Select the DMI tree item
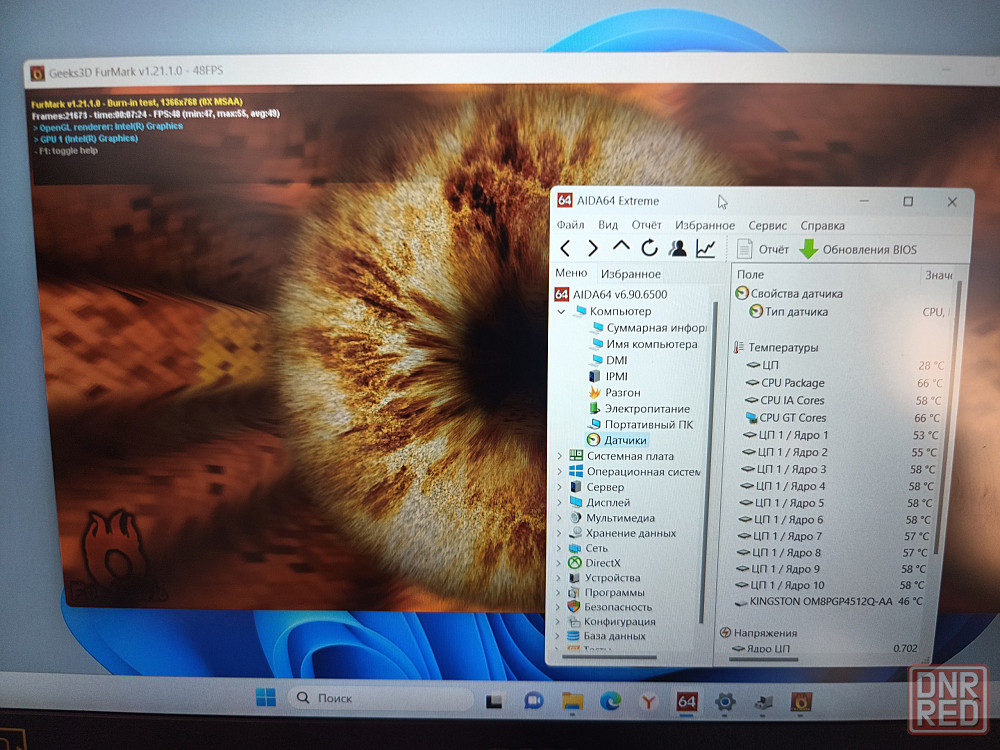This screenshot has height=750, width=1000. pos(608,360)
